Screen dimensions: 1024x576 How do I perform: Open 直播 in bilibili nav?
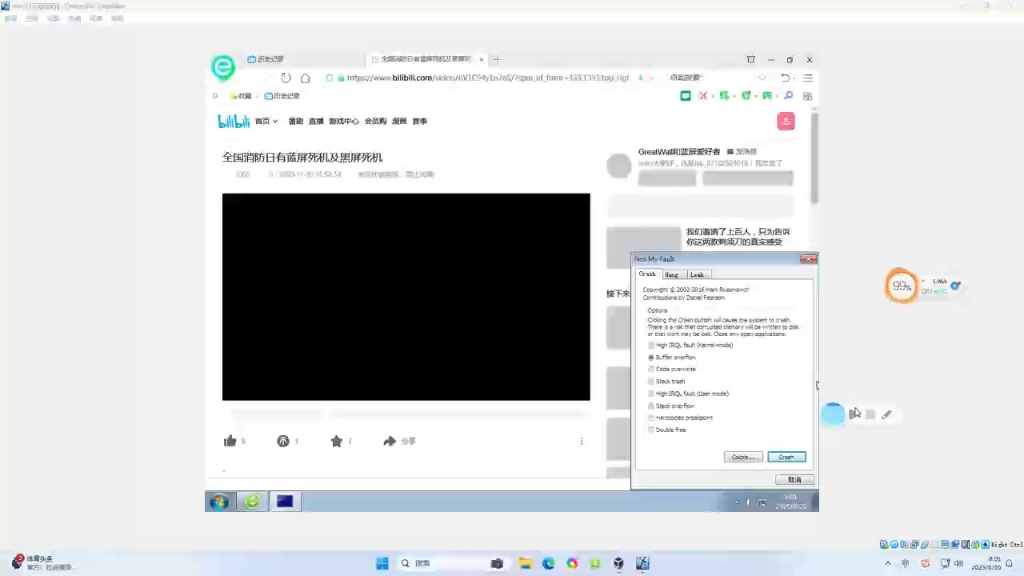pos(316,121)
